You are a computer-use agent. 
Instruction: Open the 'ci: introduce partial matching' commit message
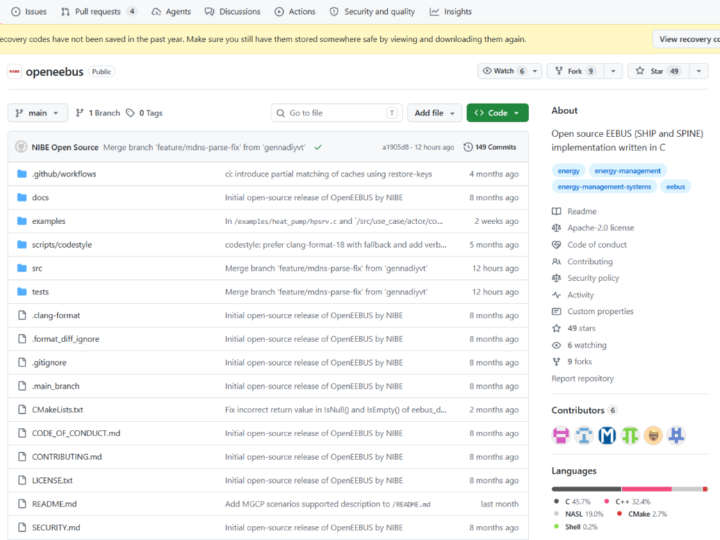click(328, 174)
